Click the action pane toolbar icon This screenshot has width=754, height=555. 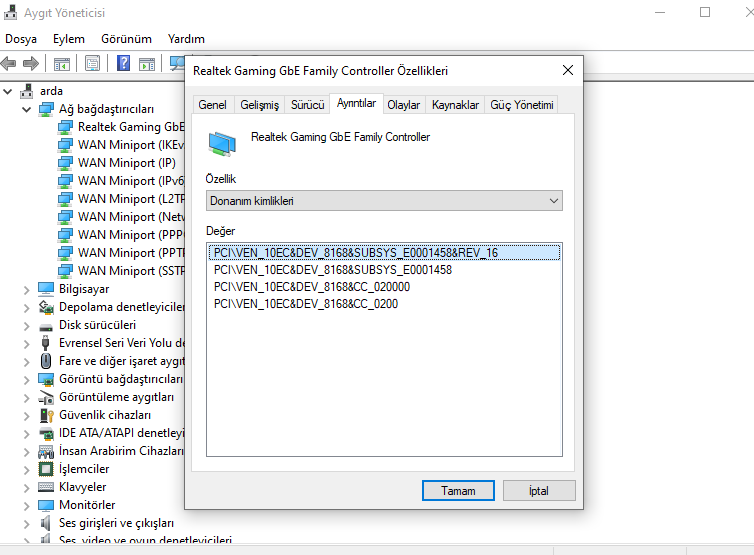pos(147,63)
